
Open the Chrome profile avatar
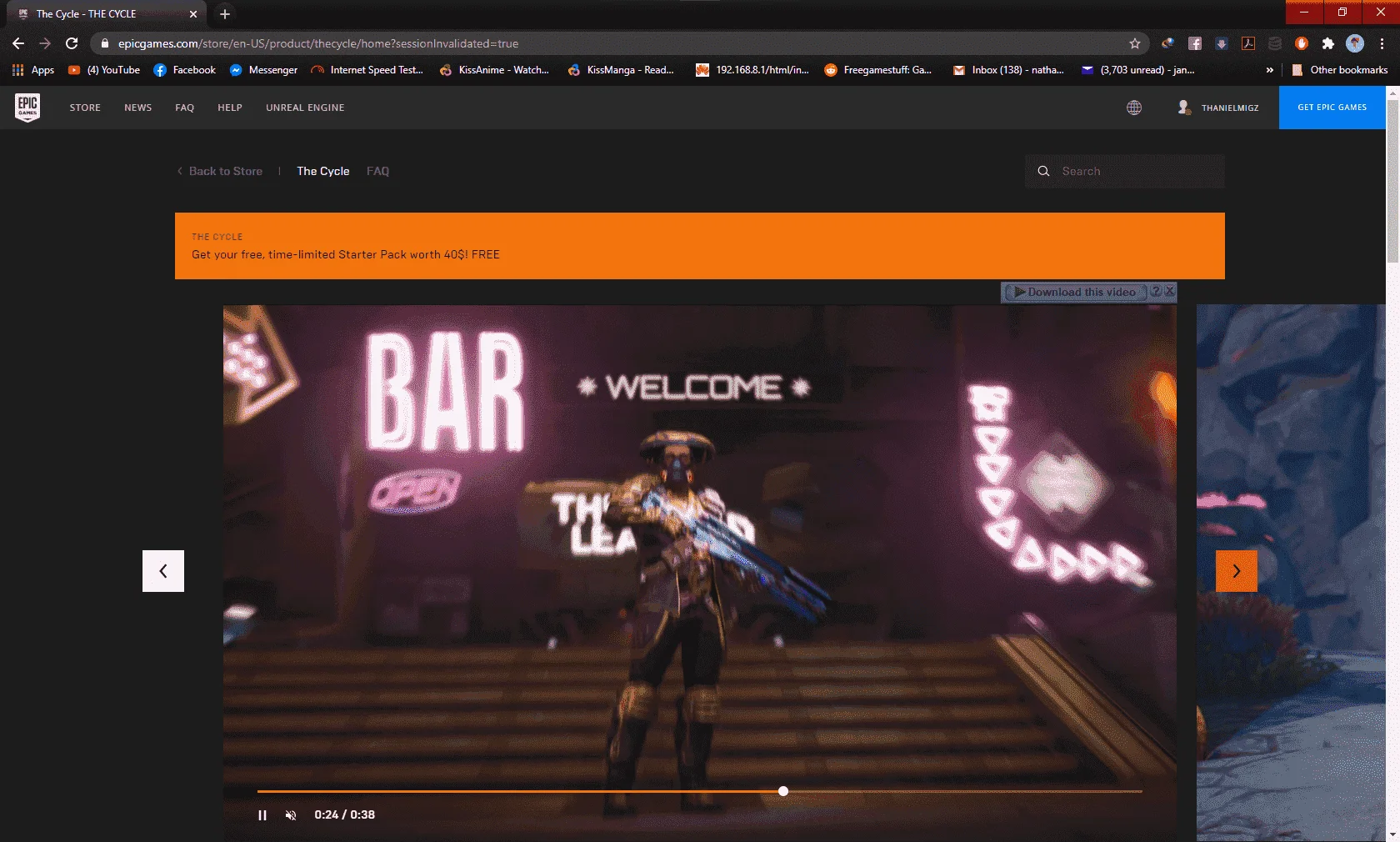tap(1355, 43)
